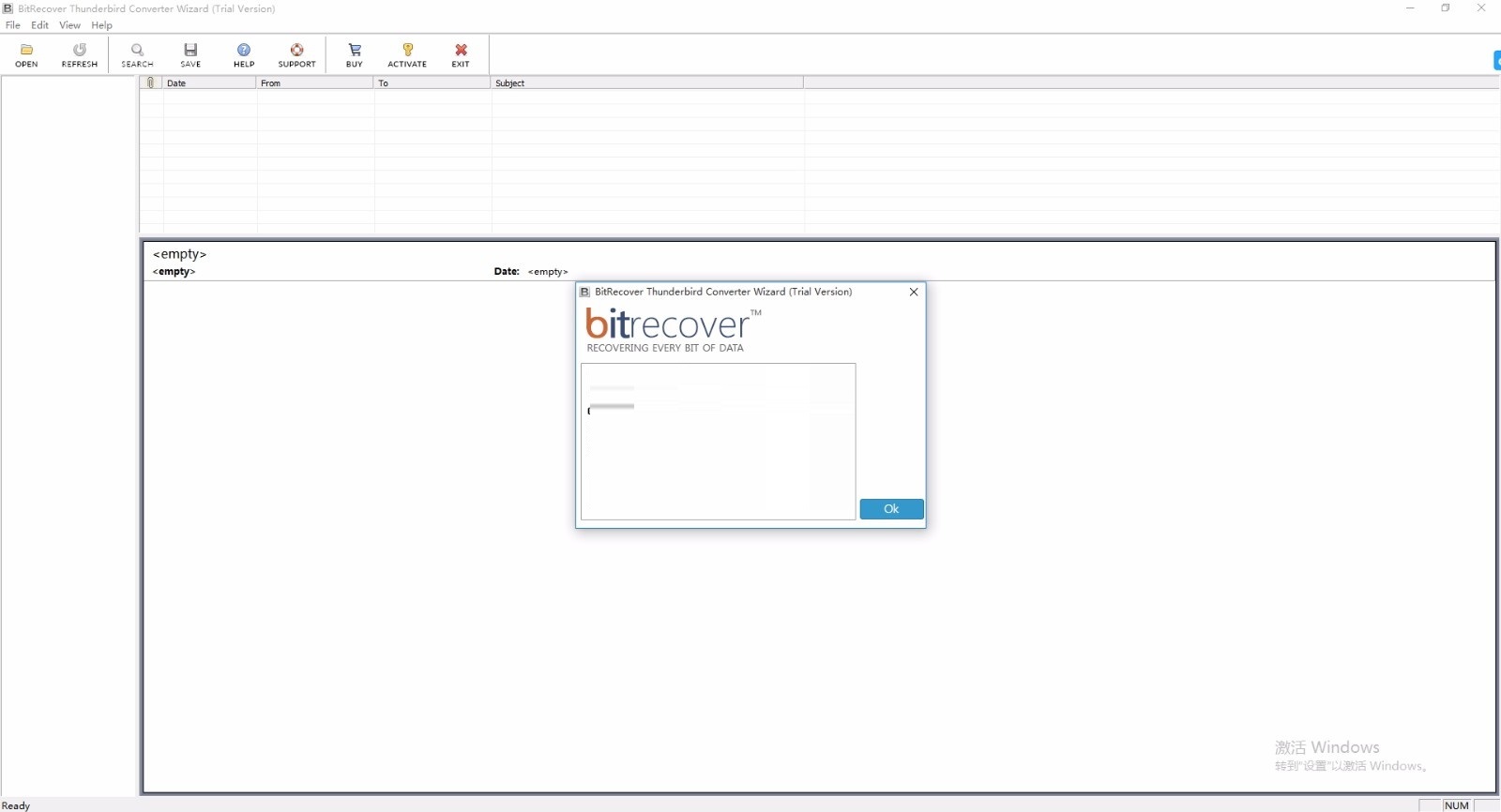The height and width of the screenshot is (812, 1501).
Task: Sort messages by the Date column
Action: 209,83
